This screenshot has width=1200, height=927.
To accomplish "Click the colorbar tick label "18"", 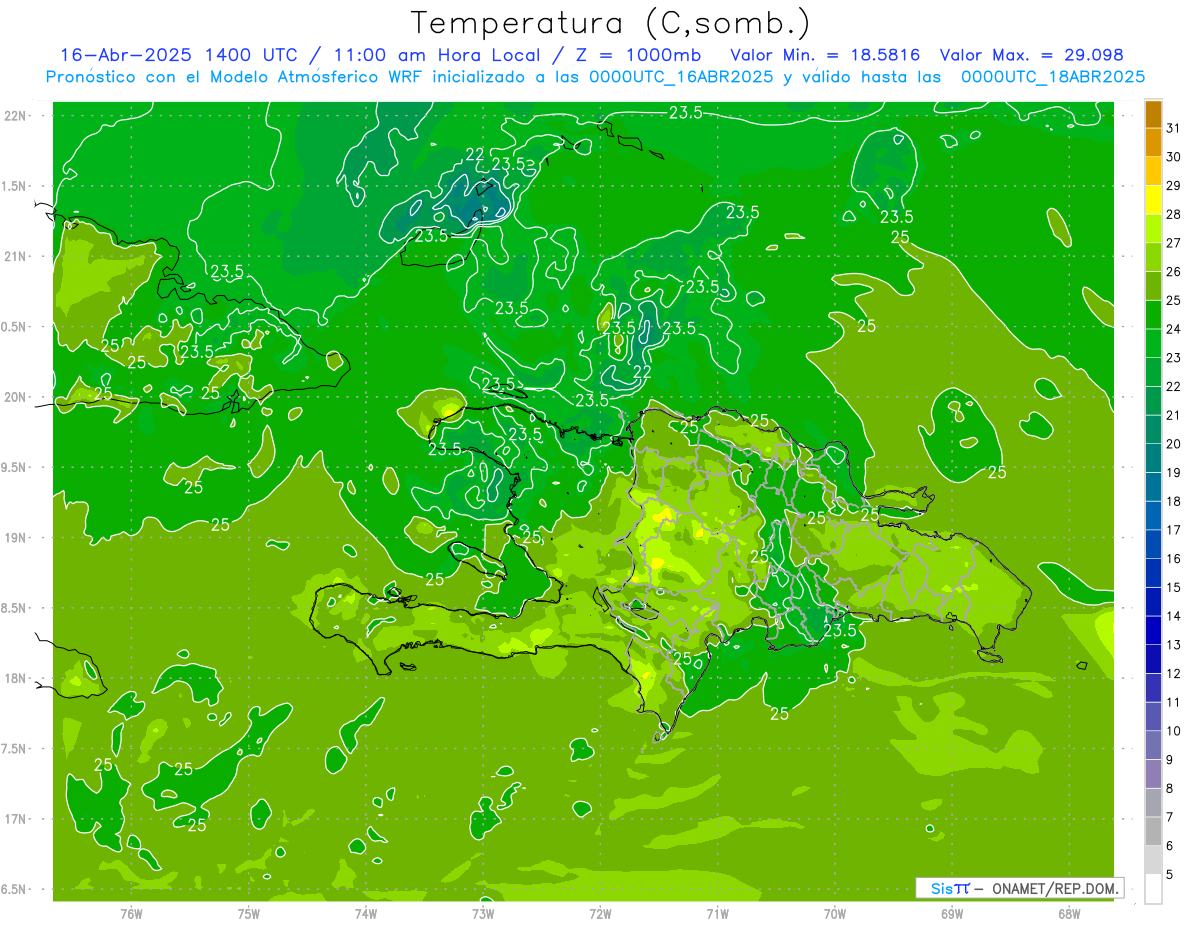I will (x=1174, y=502).
